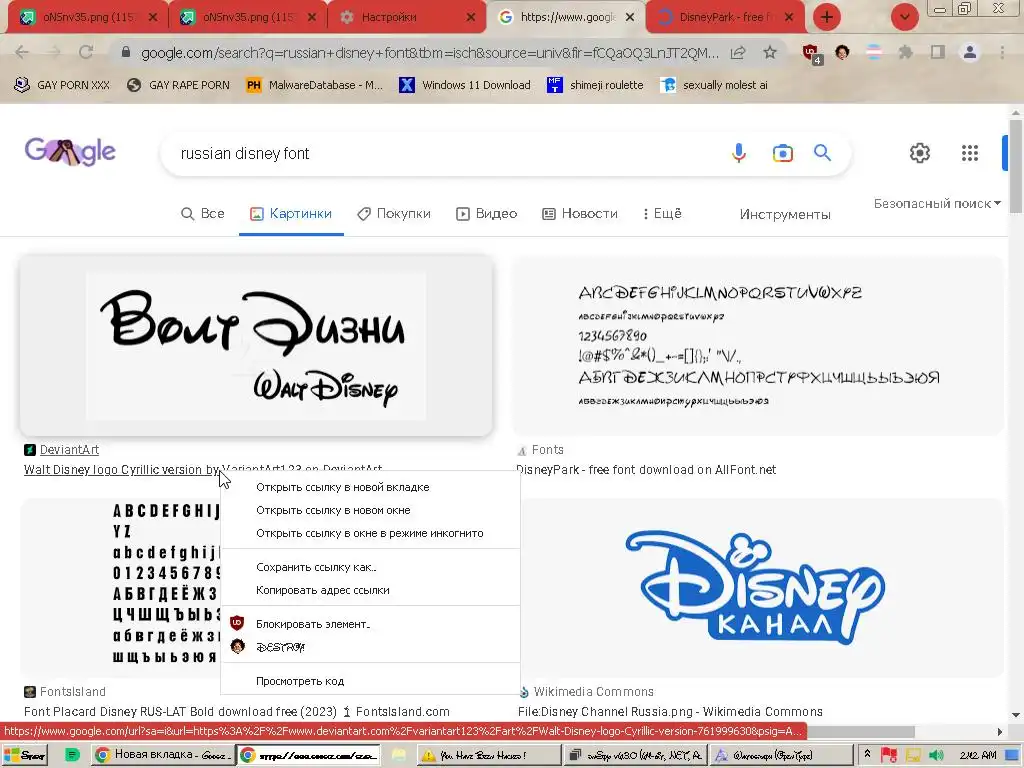This screenshot has height=768, width=1024.
Task: Switch to the 'Все' search tab
Action: 202,214
